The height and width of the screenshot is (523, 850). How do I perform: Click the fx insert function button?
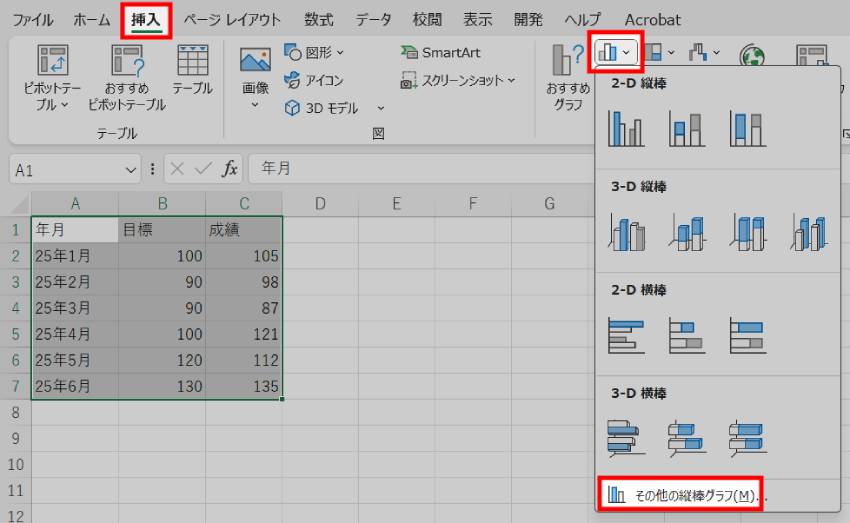click(x=230, y=169)
